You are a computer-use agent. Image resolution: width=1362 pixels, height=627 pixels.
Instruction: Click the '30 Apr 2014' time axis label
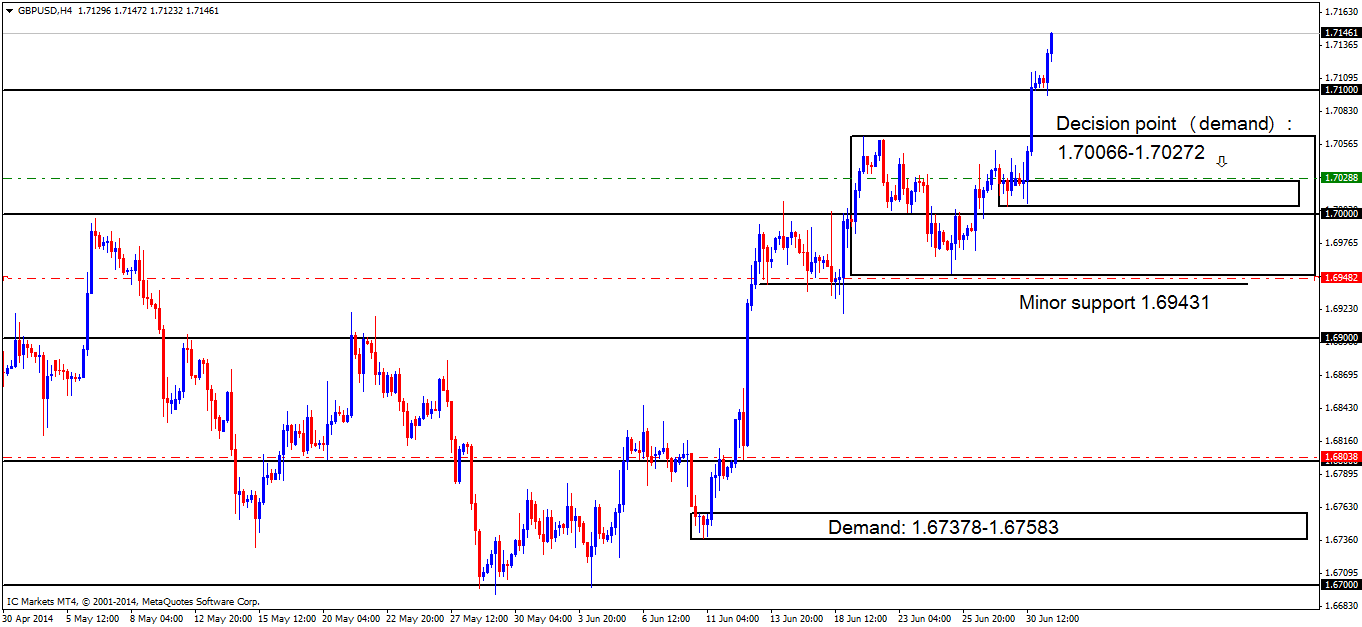tap(26, 619)
